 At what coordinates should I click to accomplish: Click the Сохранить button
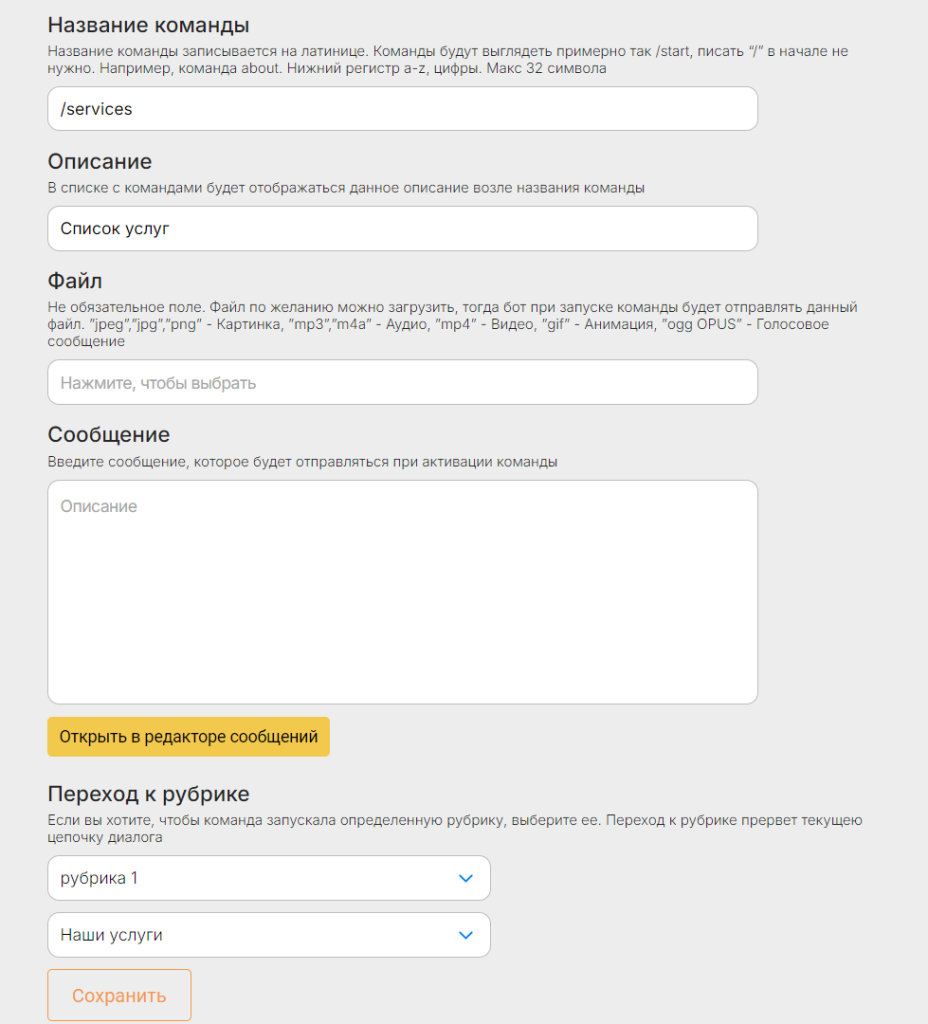[x=120, y=995]
